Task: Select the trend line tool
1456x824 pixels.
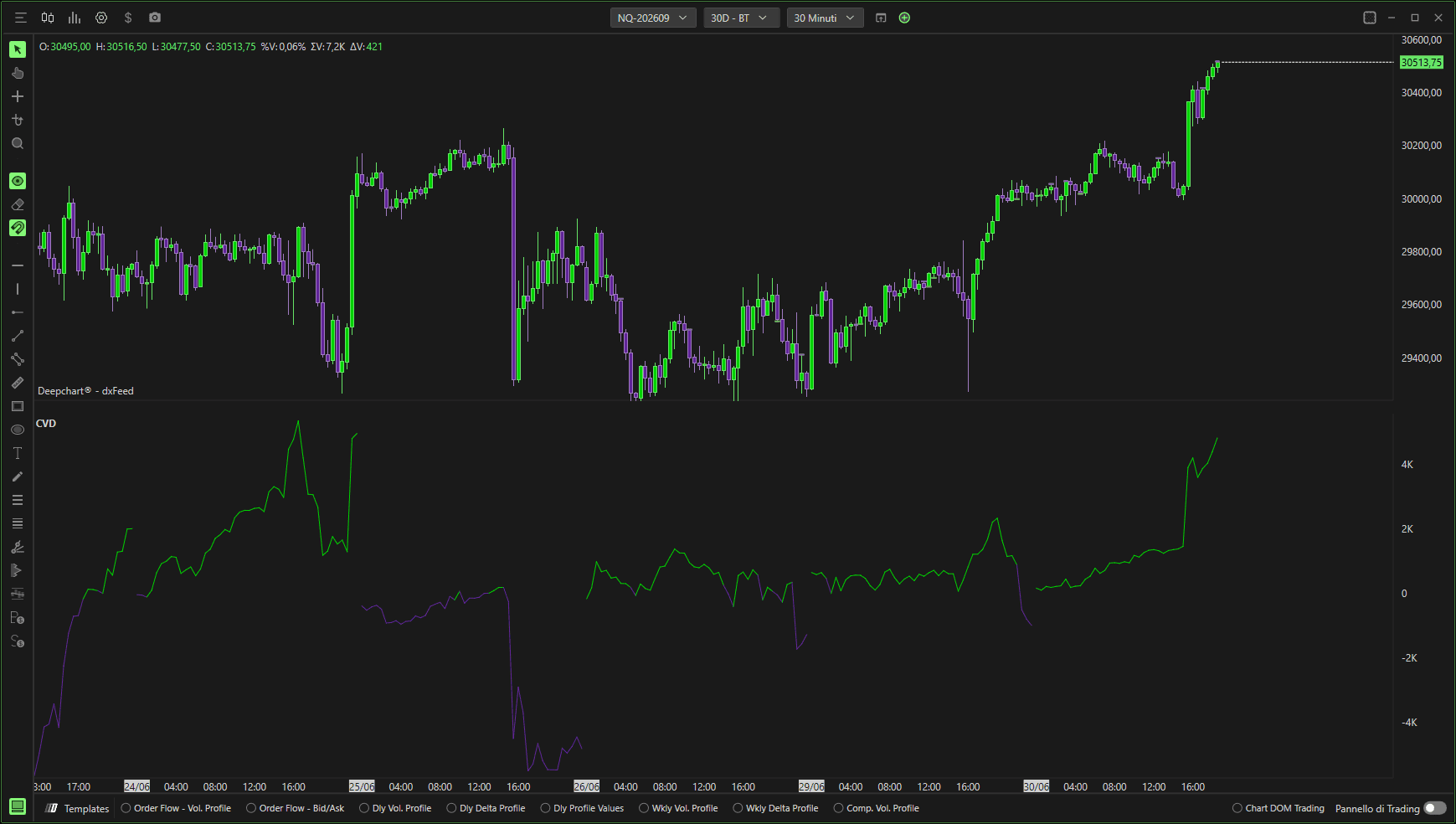Action: (x=18, y=336)
